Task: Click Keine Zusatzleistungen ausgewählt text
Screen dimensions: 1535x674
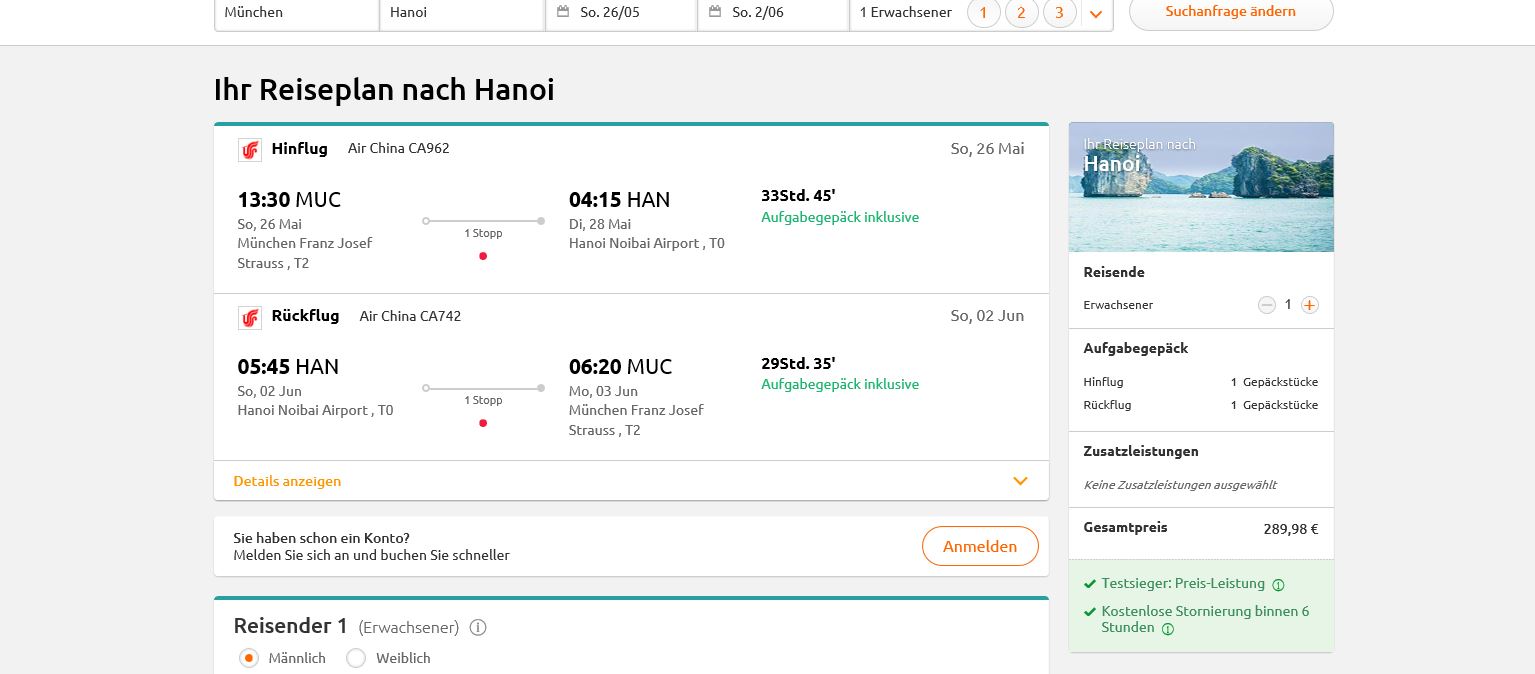Action: [x=1180, y=485]
